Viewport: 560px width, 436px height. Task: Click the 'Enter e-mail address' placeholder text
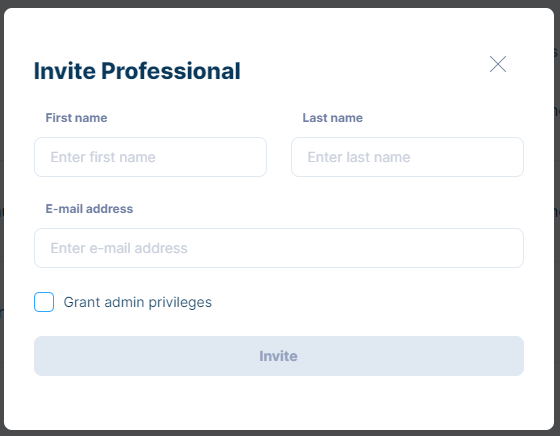(119, 248)
